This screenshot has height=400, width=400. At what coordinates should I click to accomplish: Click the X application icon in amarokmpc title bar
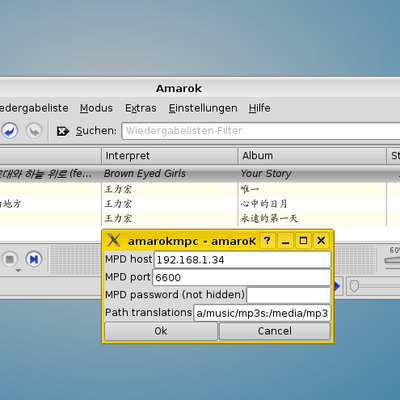pyautogui.click(x=114, y=240)
